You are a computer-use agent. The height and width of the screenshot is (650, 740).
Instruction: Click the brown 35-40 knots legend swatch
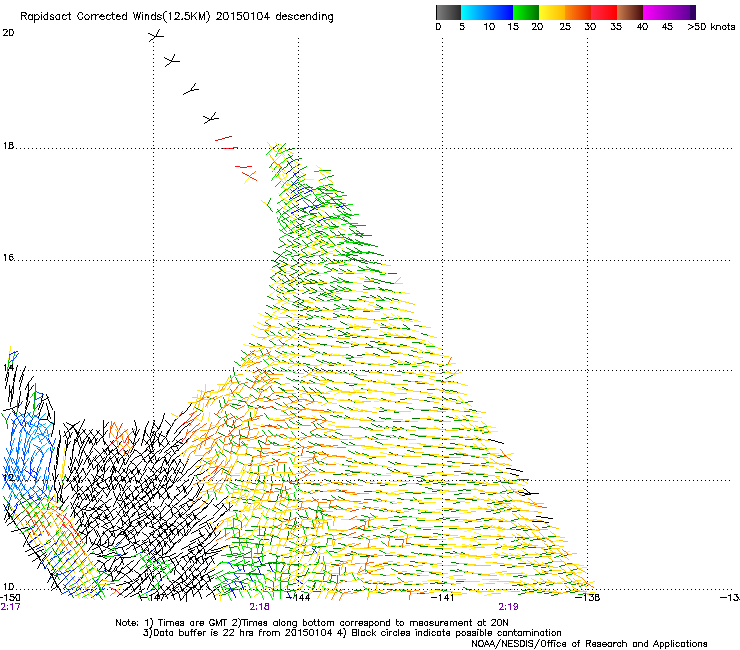(630, 12)
